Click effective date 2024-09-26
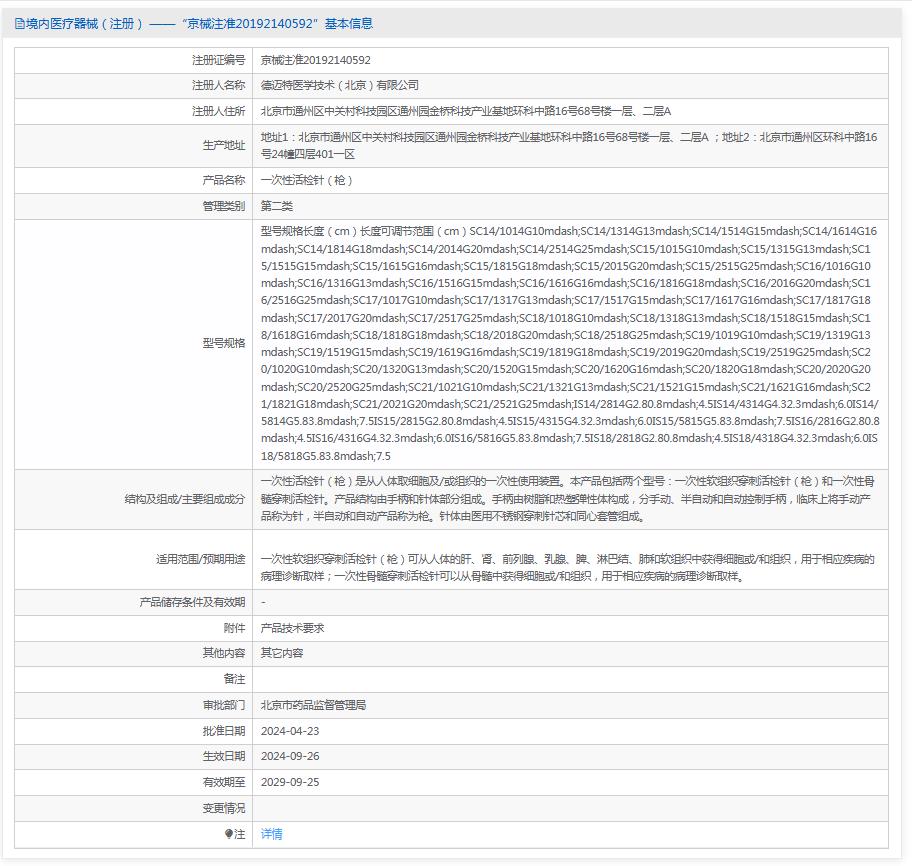912x866 pixels. [x=289, y=757]
